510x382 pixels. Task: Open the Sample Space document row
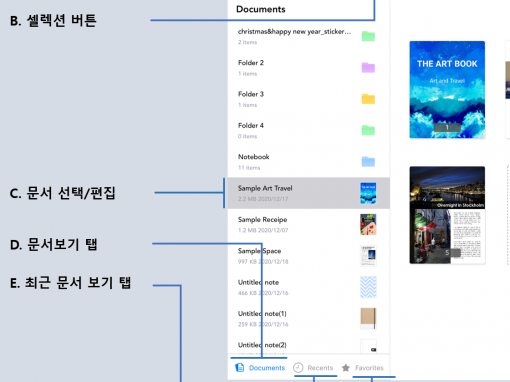click(309, 256)
